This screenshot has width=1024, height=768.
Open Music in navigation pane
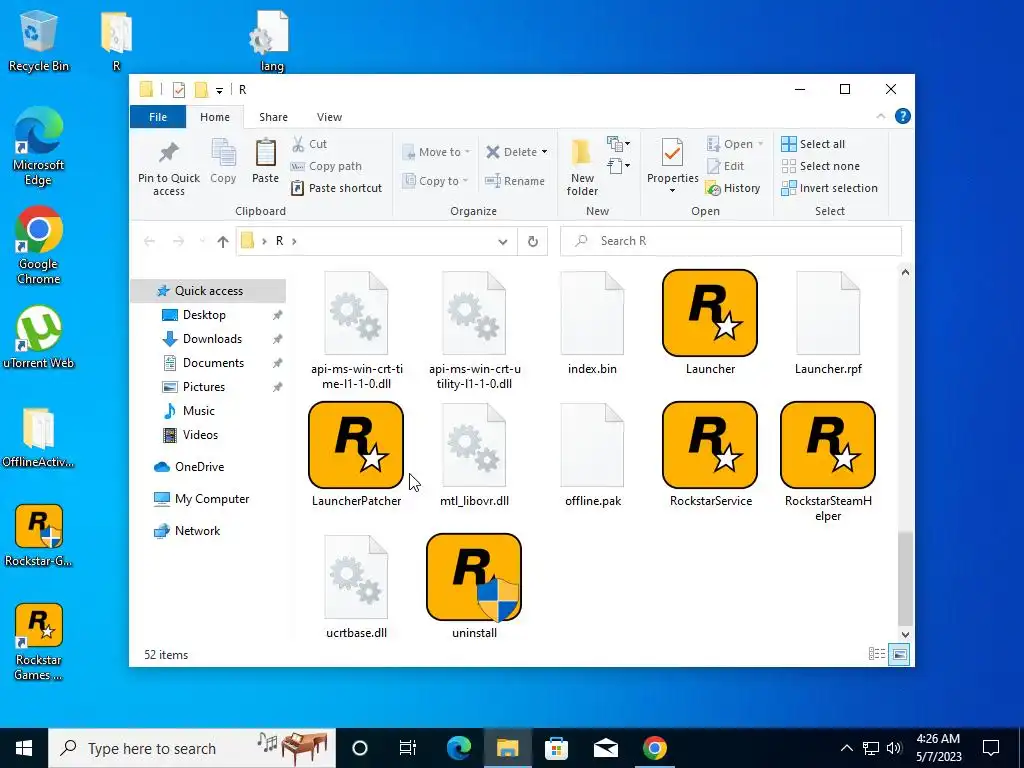click(198, 411)
